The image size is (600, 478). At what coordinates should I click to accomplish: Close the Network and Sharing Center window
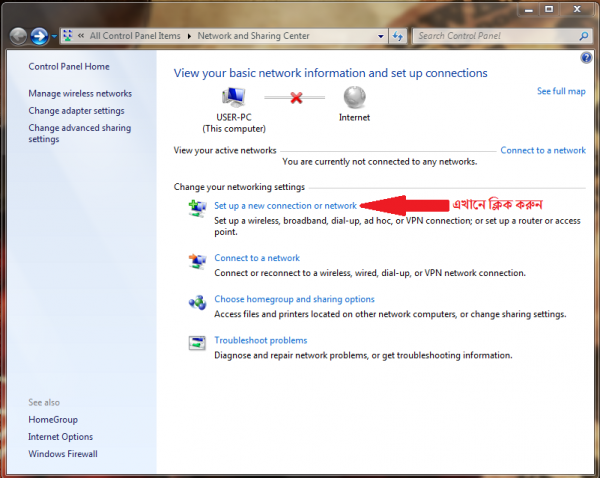tap(577, 10)
